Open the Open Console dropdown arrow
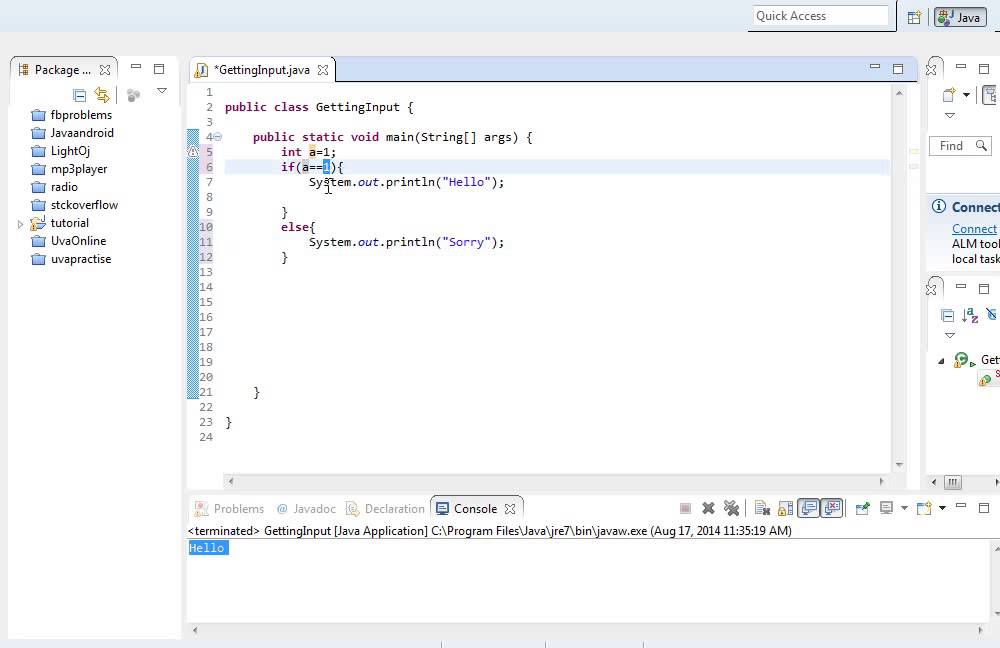1000x648 pixels. point(942,508)
